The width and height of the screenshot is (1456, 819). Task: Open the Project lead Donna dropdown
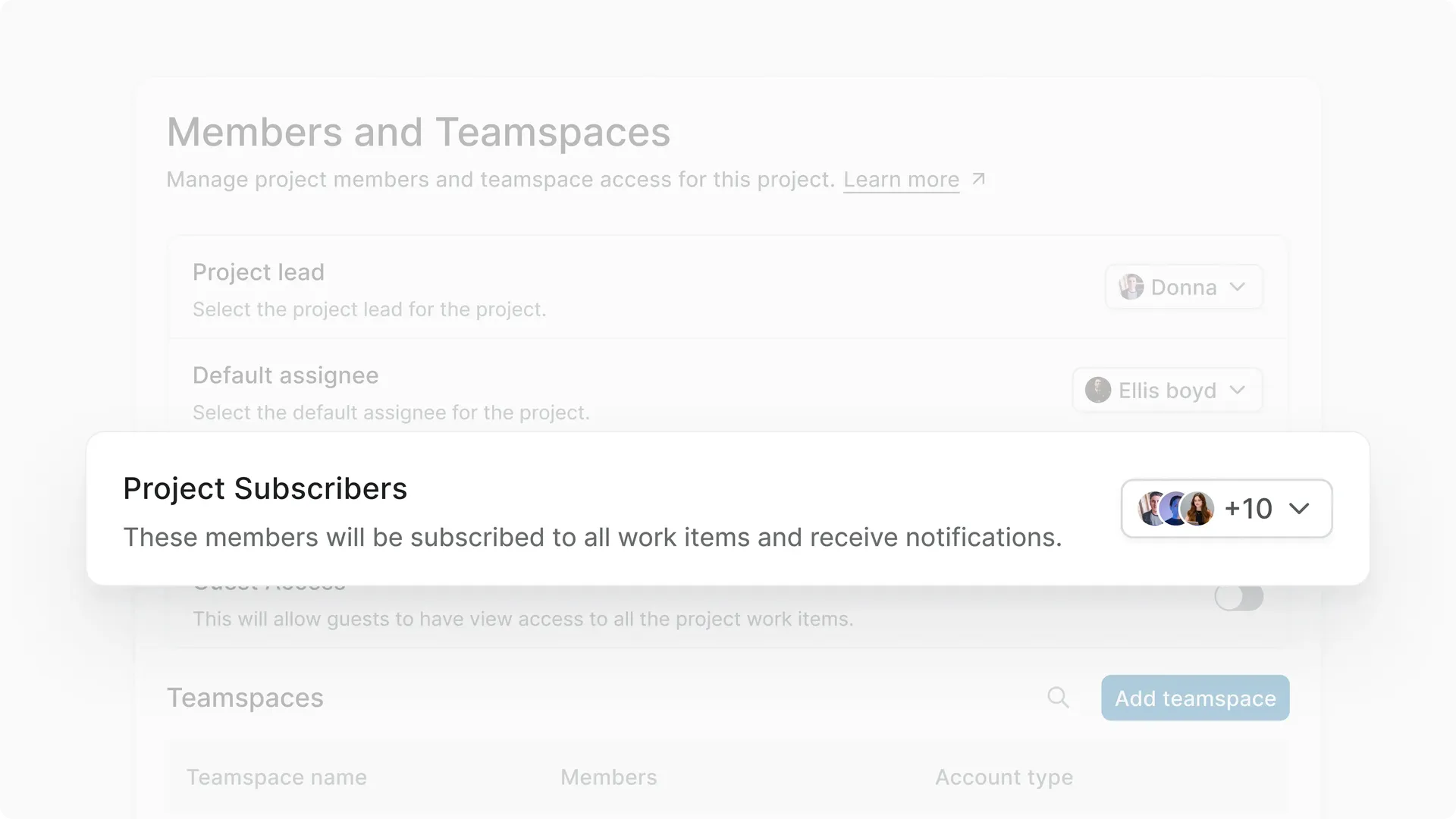pos(1183,287)
